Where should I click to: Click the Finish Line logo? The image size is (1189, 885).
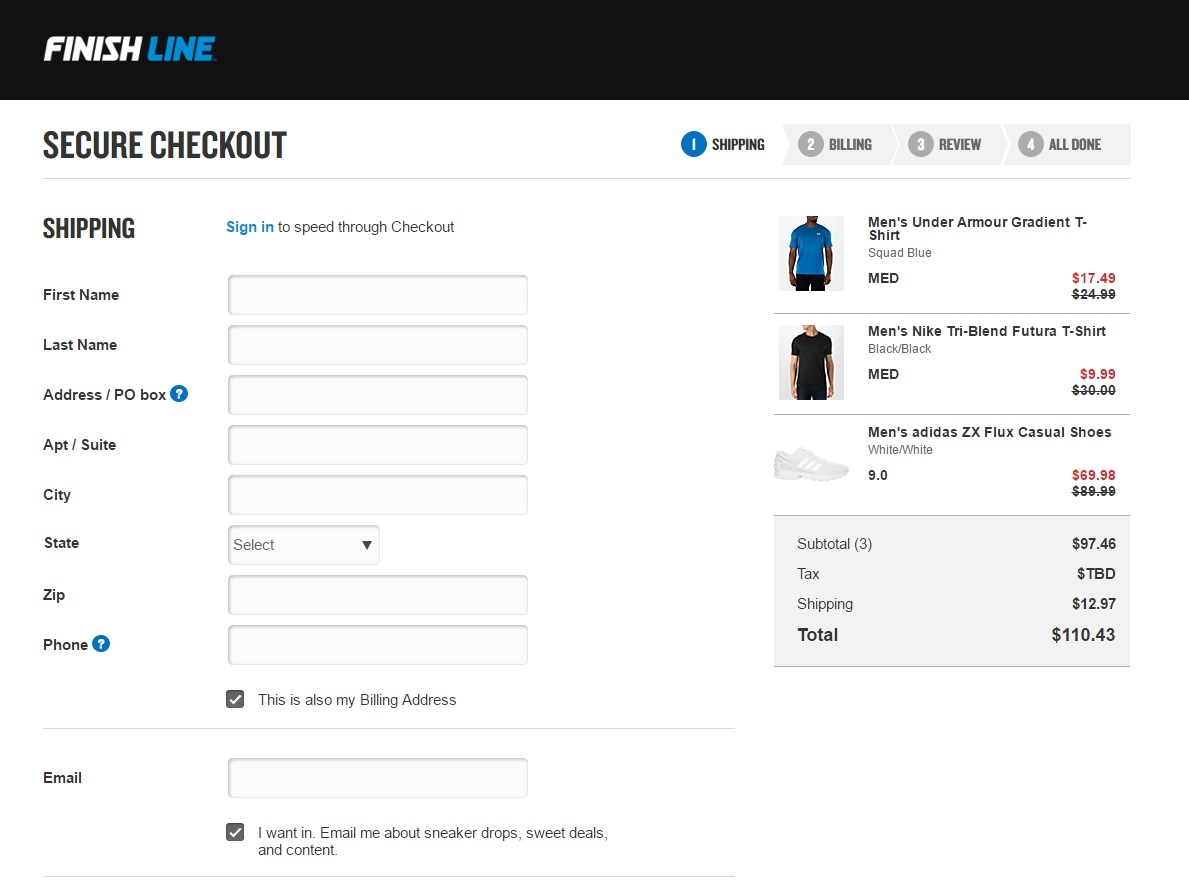point(130,49)
